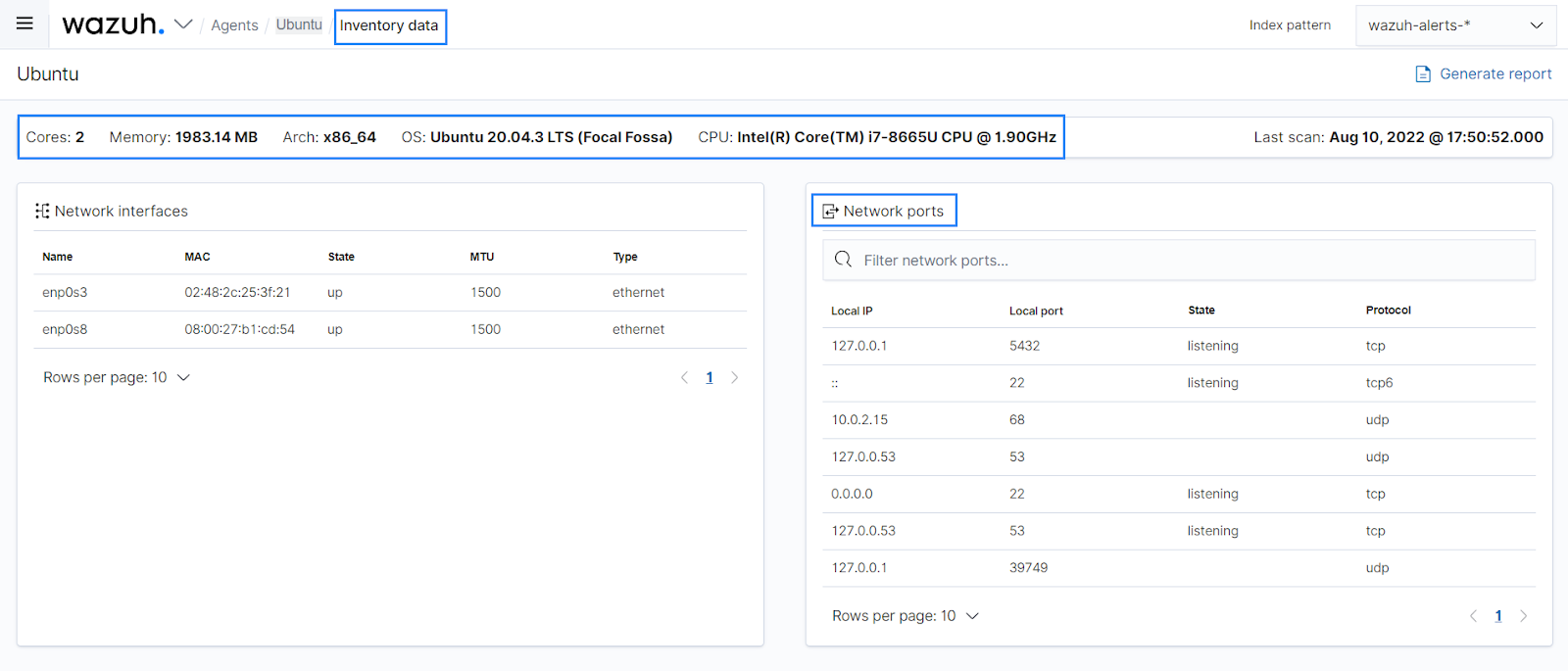The height and width of the screenshot is (671, 1568).
Task: Open the wazuh-alerts-* index pattern dropdown
Action: coord(1455,25)
